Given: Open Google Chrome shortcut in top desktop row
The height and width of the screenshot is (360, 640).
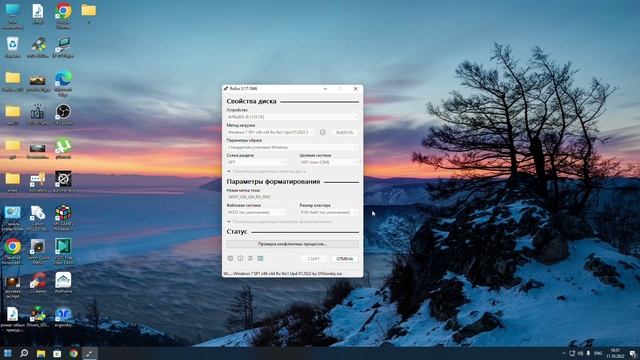Looking at the screenshot, I should tap(63, 15).
